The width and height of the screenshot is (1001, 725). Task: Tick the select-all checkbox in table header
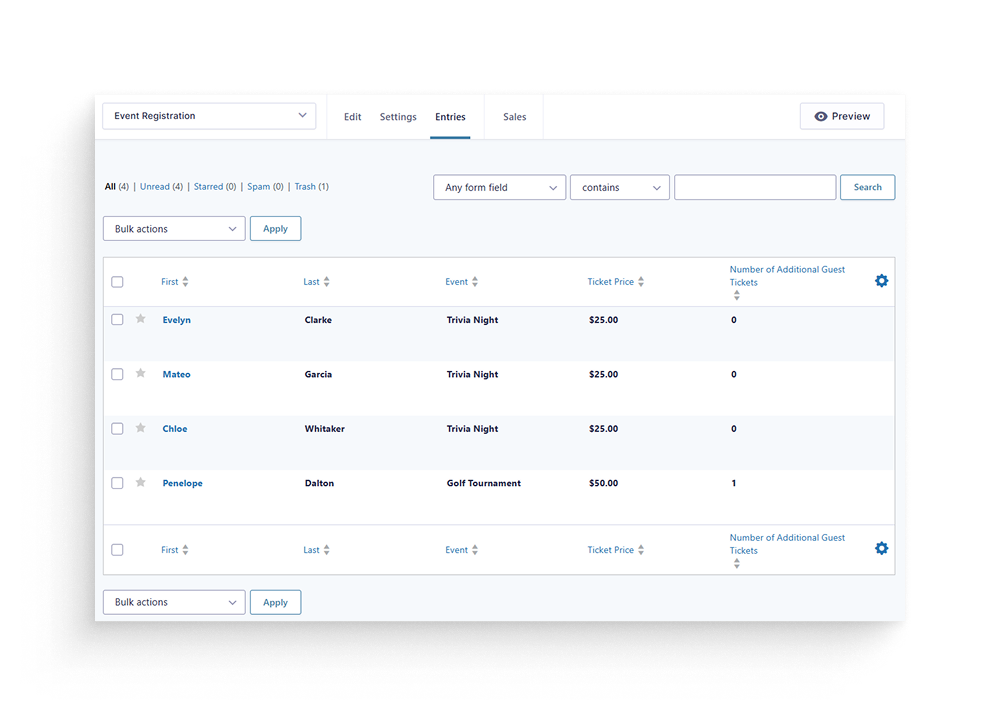[117, 281]
